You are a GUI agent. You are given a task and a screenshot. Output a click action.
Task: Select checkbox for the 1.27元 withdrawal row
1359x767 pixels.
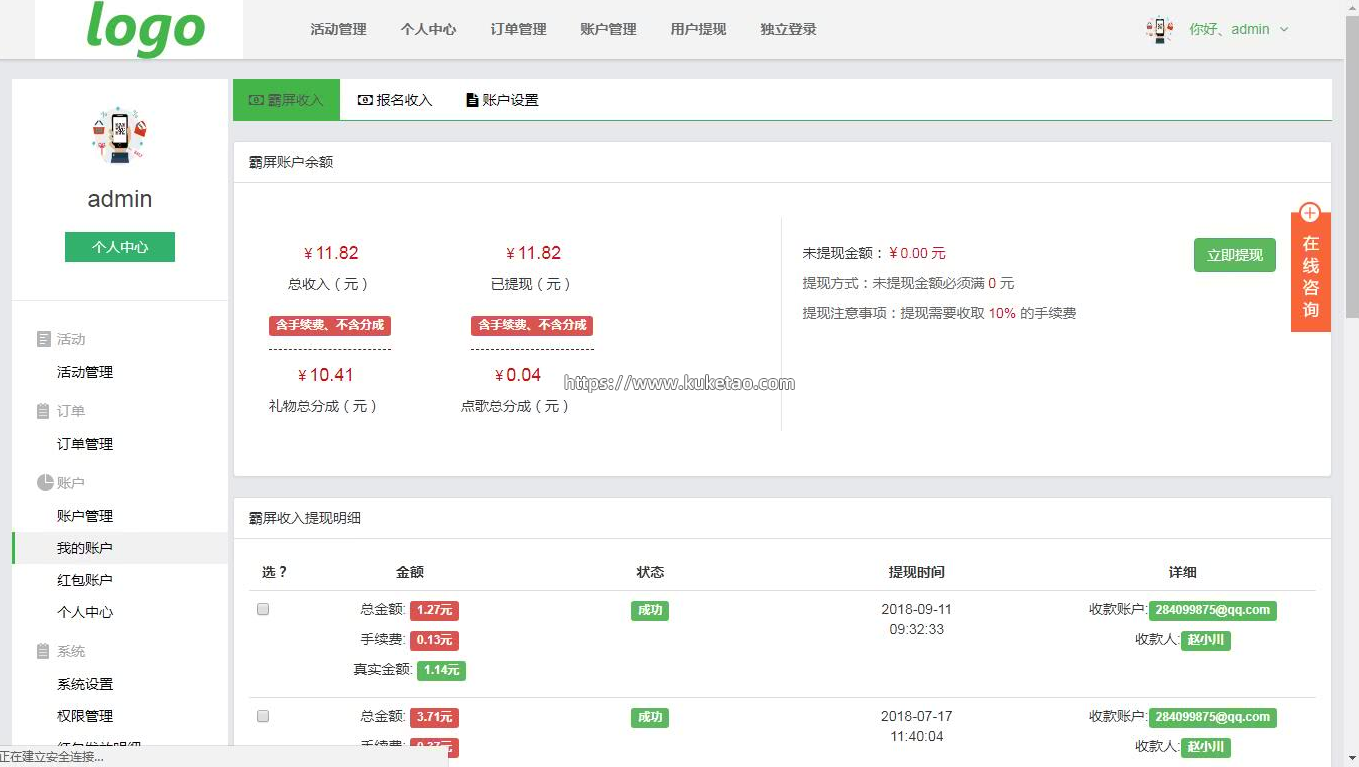coord(263,609)
